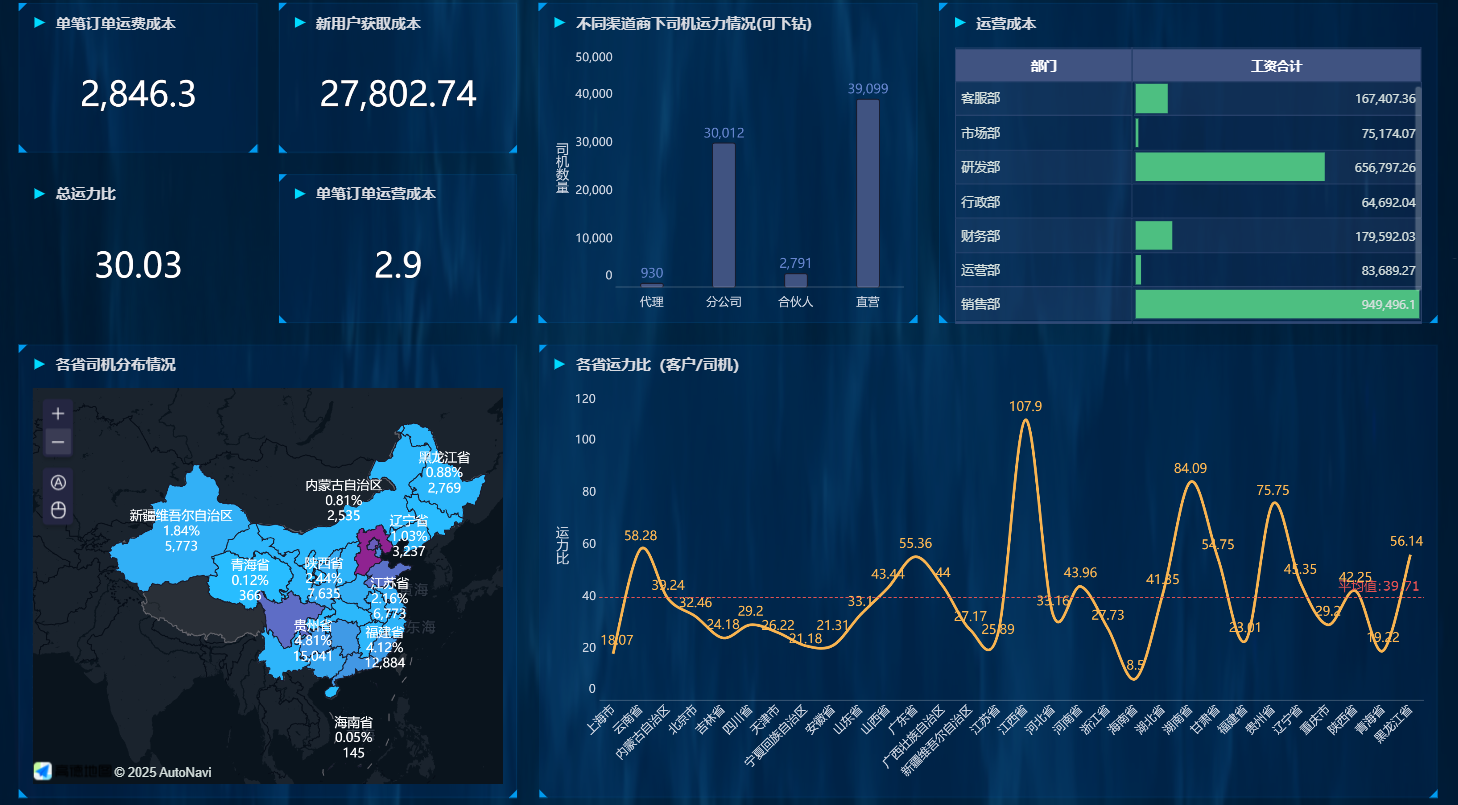Select the 合伙人 bar in the channel chart
This screenshot has height=805, width=1458.
click(796, 280)
